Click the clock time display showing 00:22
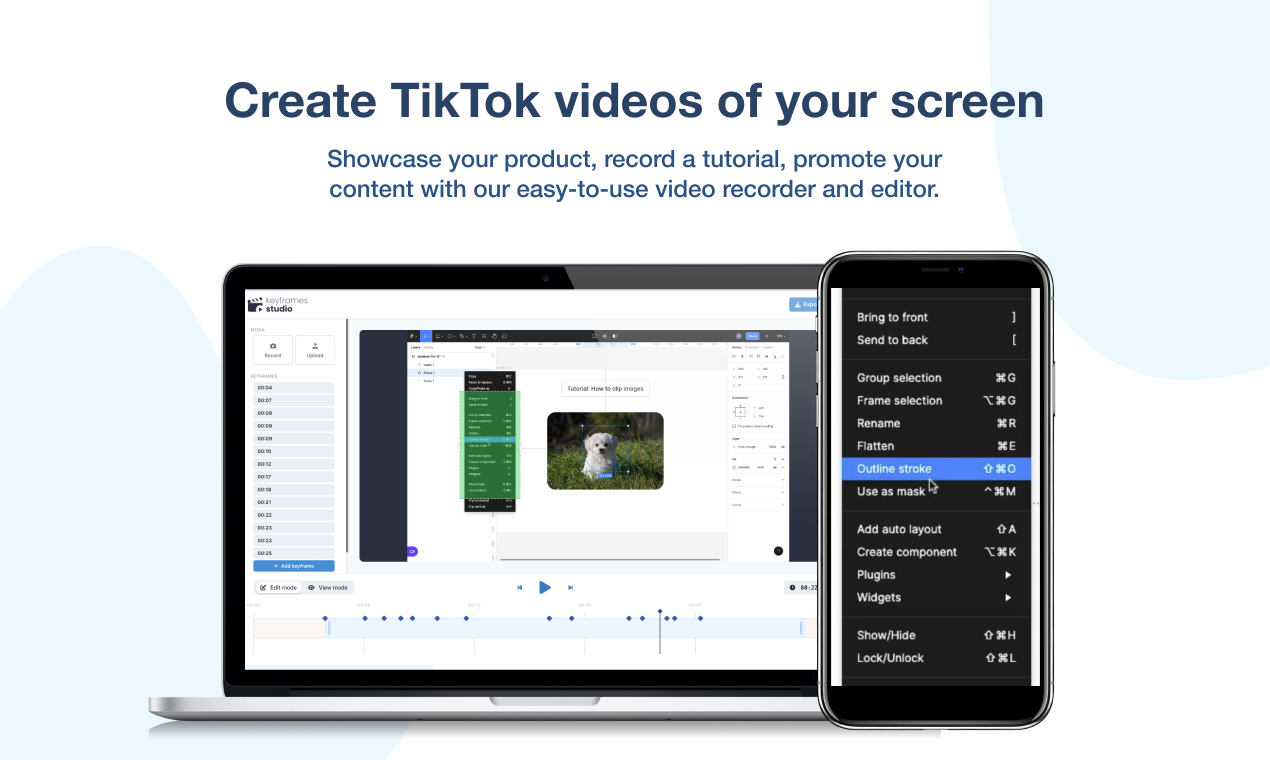Screen dimensions: 1270x760 click(x=802, y=588)
